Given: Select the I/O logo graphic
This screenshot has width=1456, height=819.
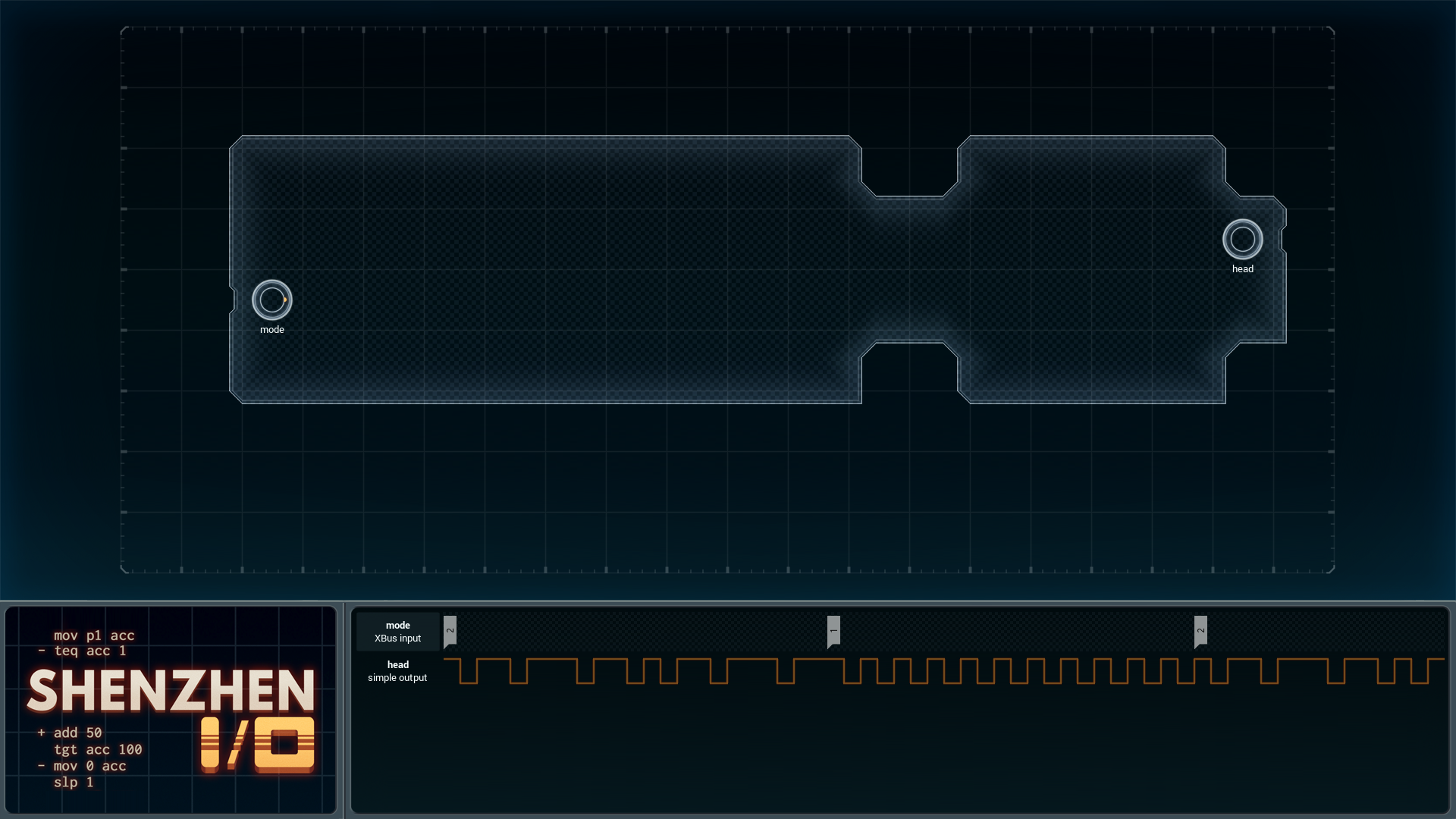Looking at the screenshot, I should (258, 745).
